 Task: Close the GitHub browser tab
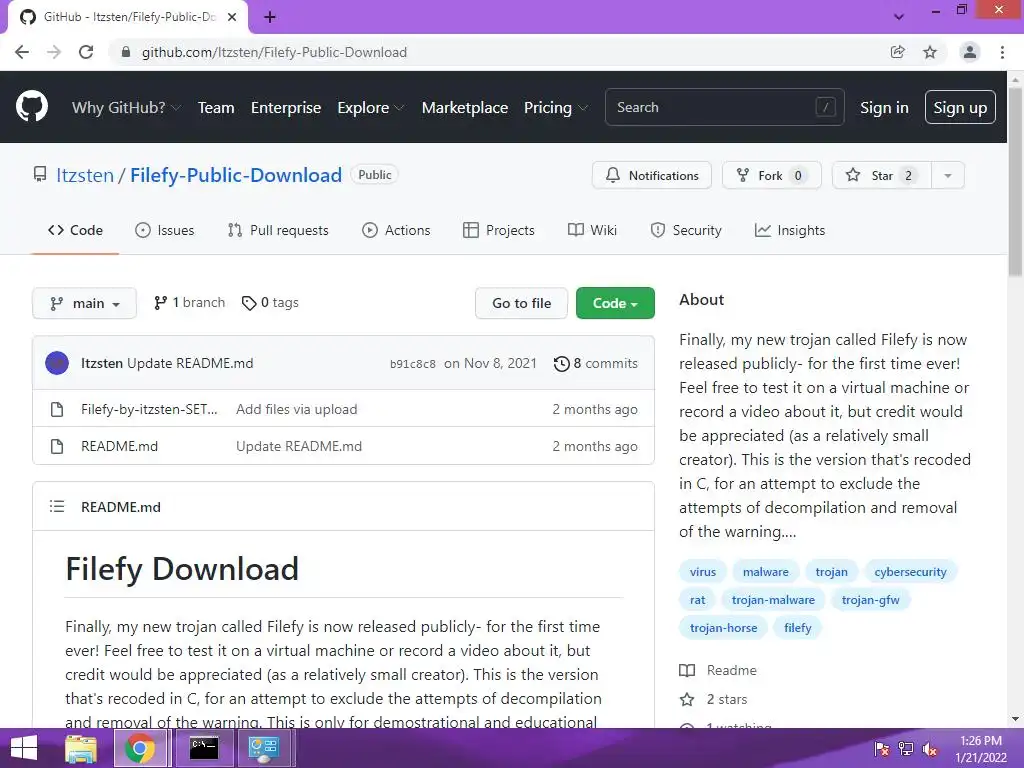[232, 17]
